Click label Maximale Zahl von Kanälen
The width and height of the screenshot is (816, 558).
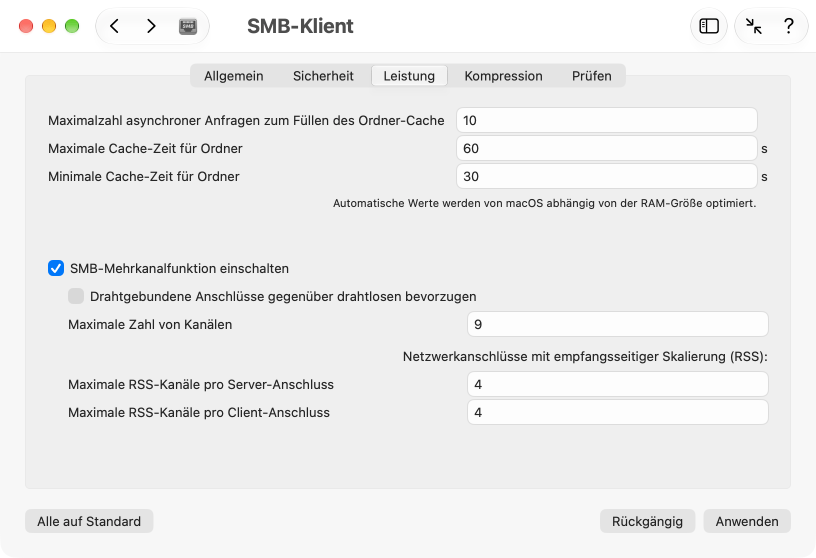point(150,324)
